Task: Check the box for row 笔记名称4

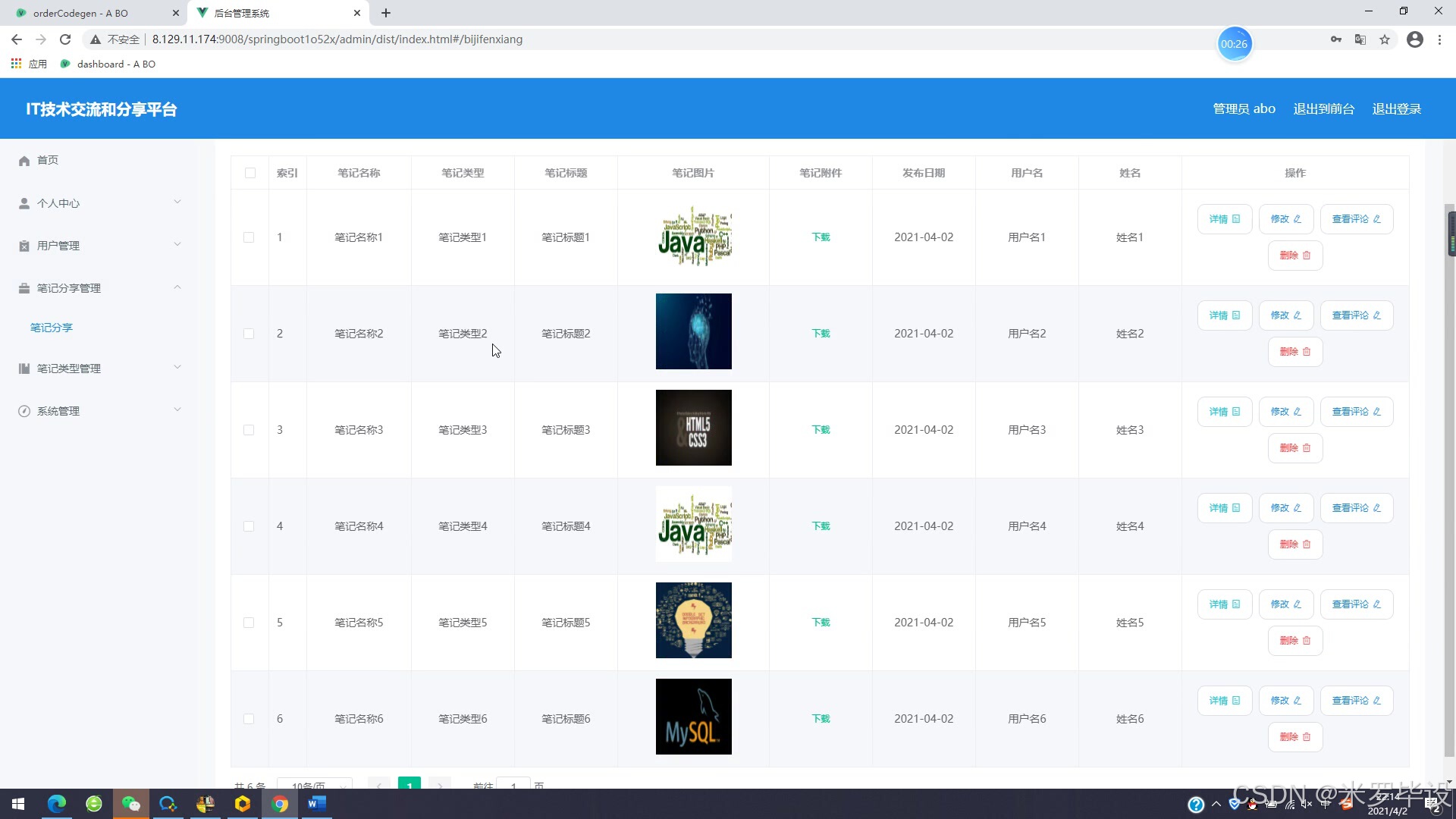Action: tap(249, 526)
